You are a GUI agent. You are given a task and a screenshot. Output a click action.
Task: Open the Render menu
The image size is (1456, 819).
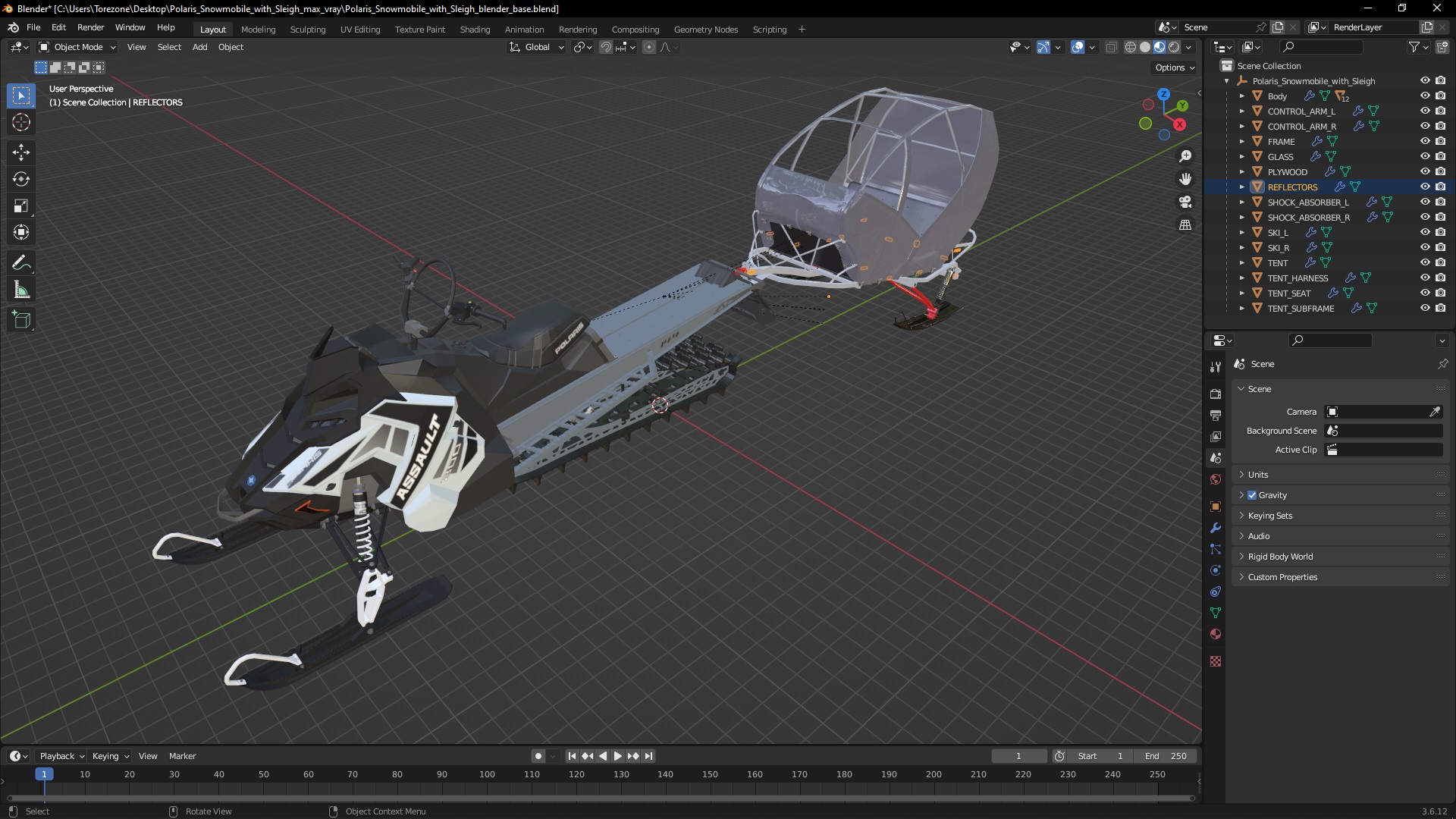tap(90, 27)
